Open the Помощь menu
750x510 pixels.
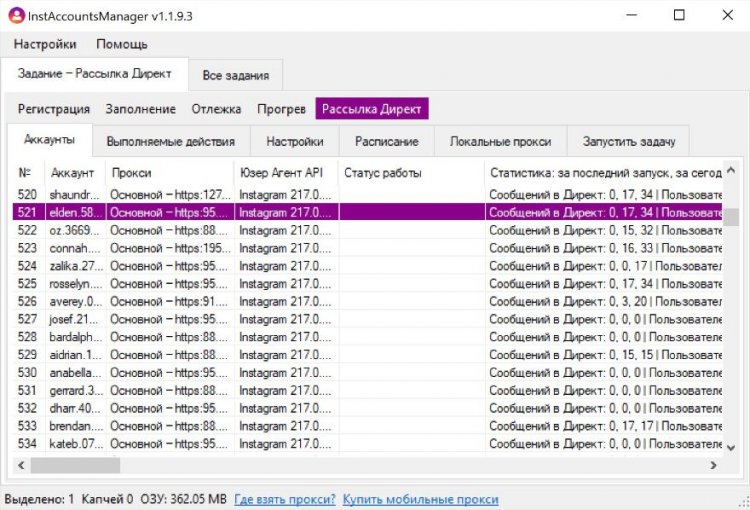(x=122, y=44)
